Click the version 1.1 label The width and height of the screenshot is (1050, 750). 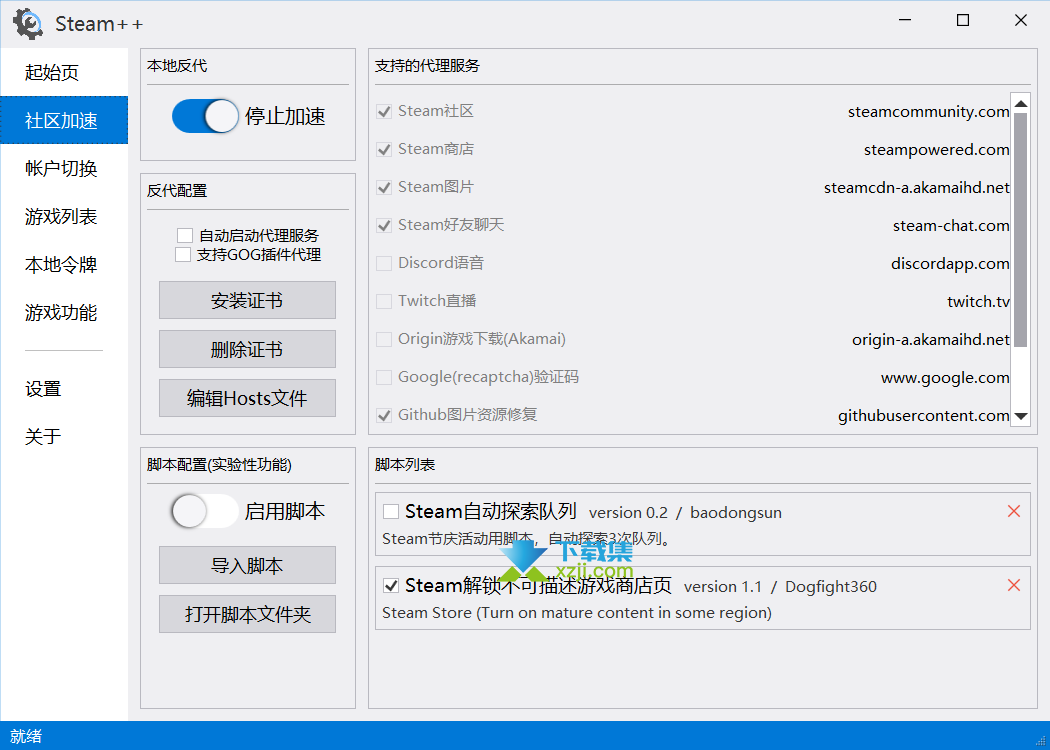723,587
